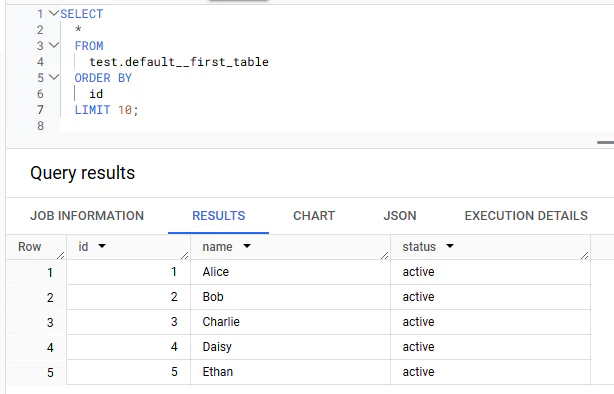Open the id column sort dropdown
Image resolution: width=614 pixels, height=394 pixels.
pyautogui.click(x=102, y=246)
